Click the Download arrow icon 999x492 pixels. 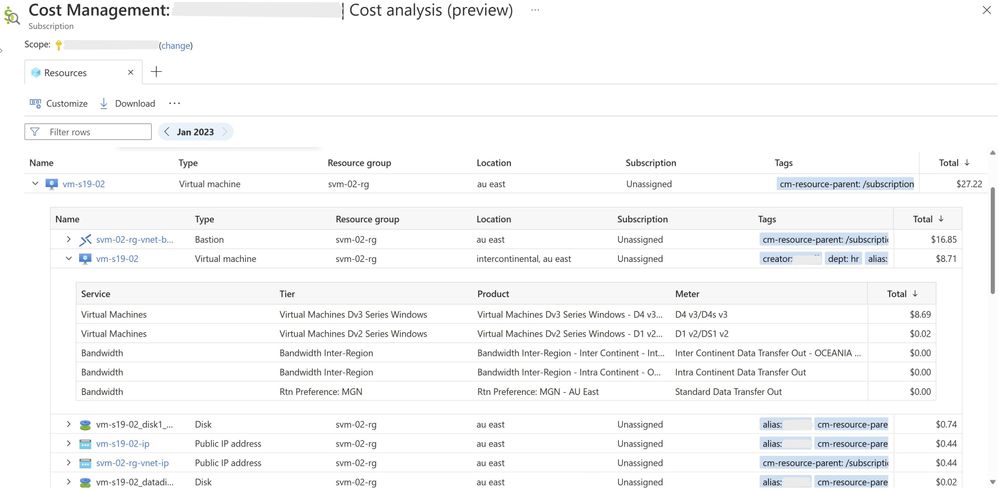coord(104,103)
